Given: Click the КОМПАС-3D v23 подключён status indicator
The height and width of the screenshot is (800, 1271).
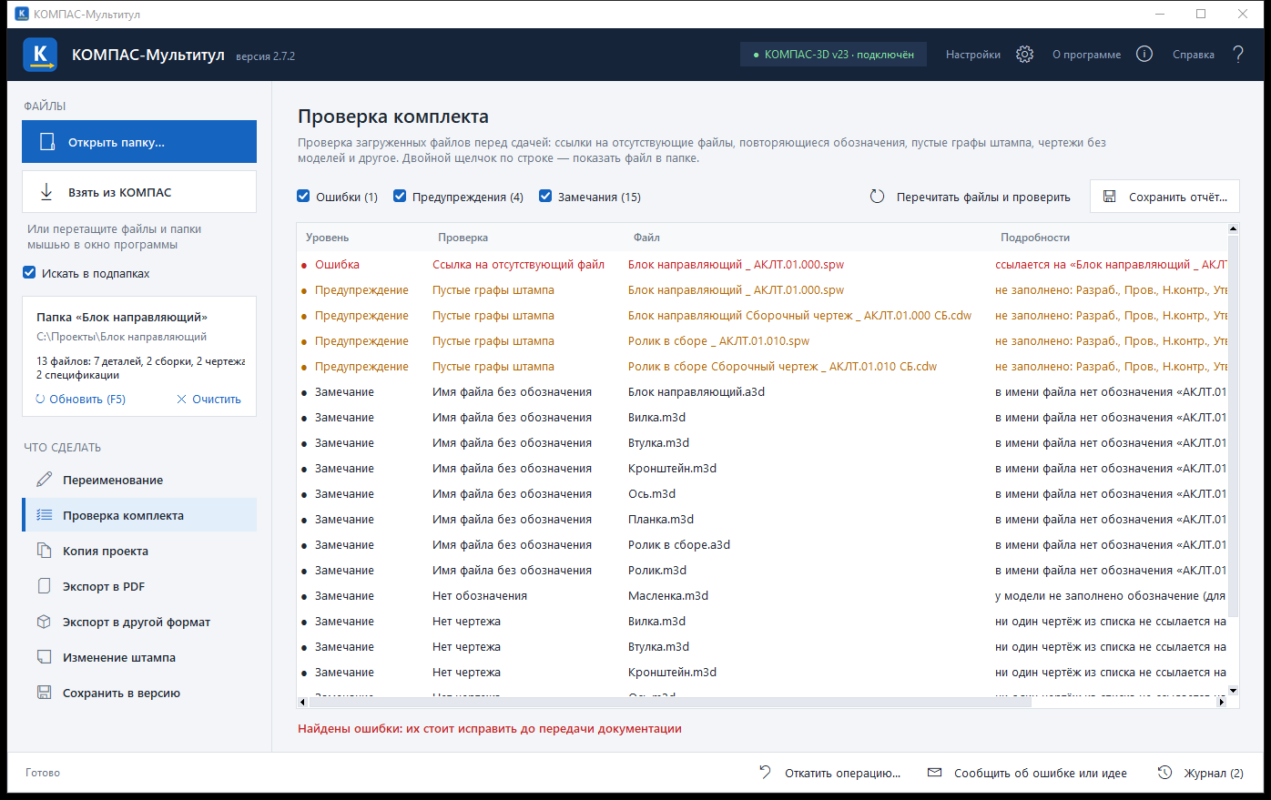Looking at the screenshot, I should (x=833, y=55).
